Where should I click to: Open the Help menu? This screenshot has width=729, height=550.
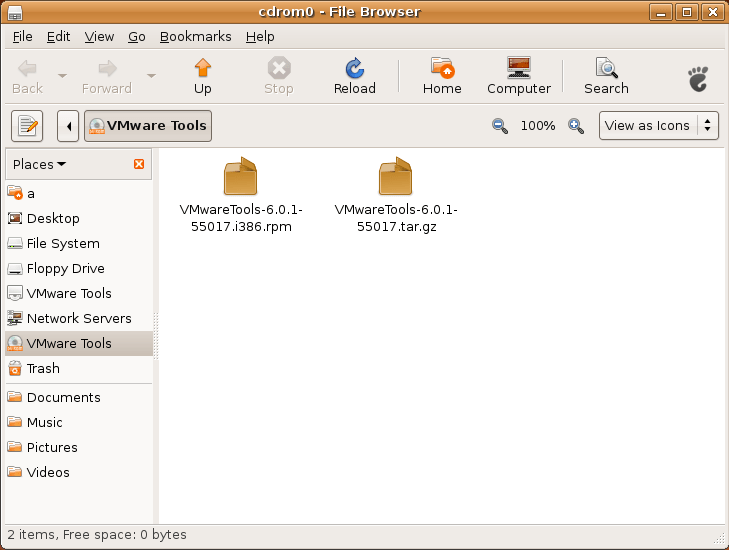pos(260,37)
